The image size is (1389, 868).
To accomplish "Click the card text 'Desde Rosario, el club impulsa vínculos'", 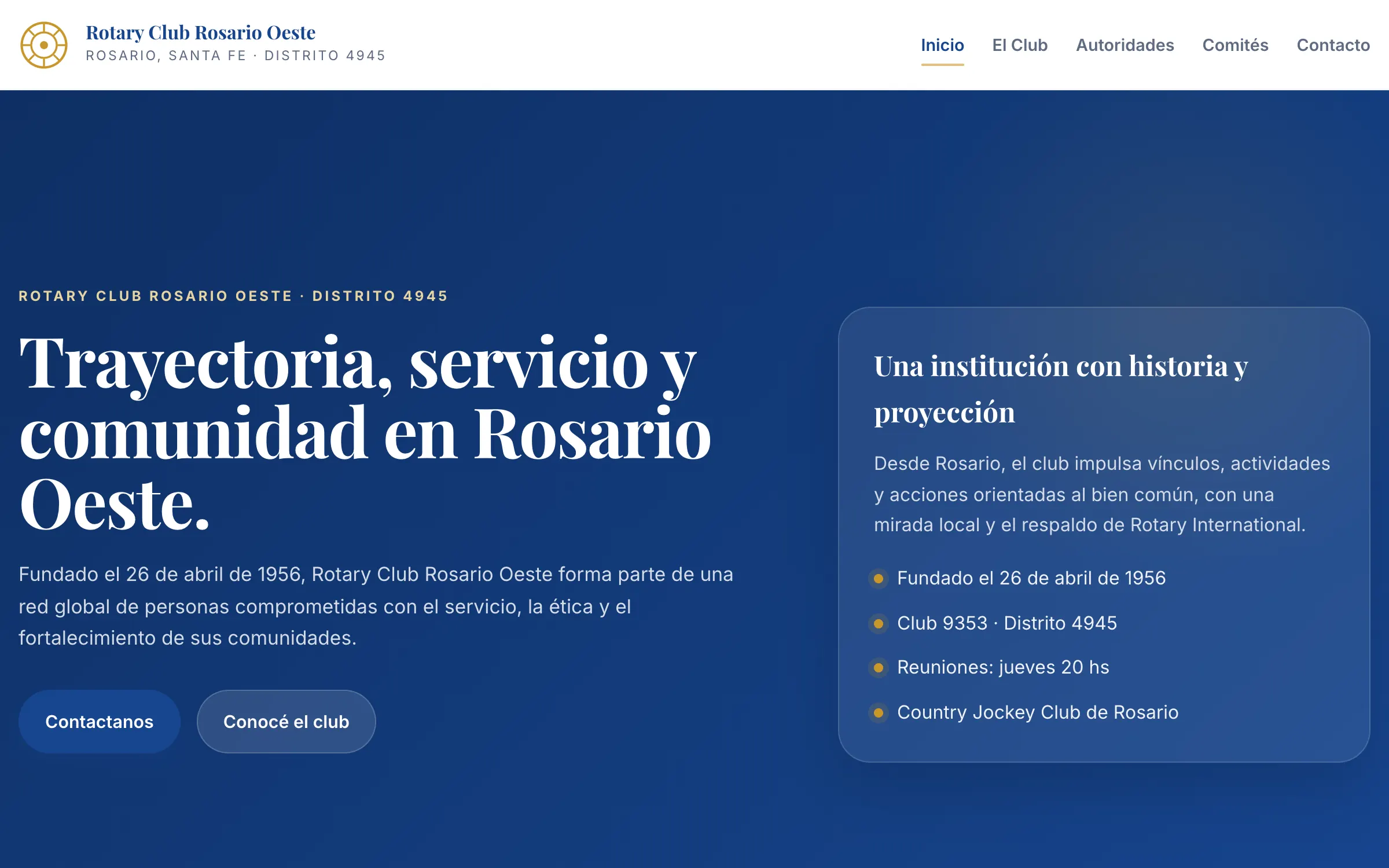I will [x=1102, y=494].
